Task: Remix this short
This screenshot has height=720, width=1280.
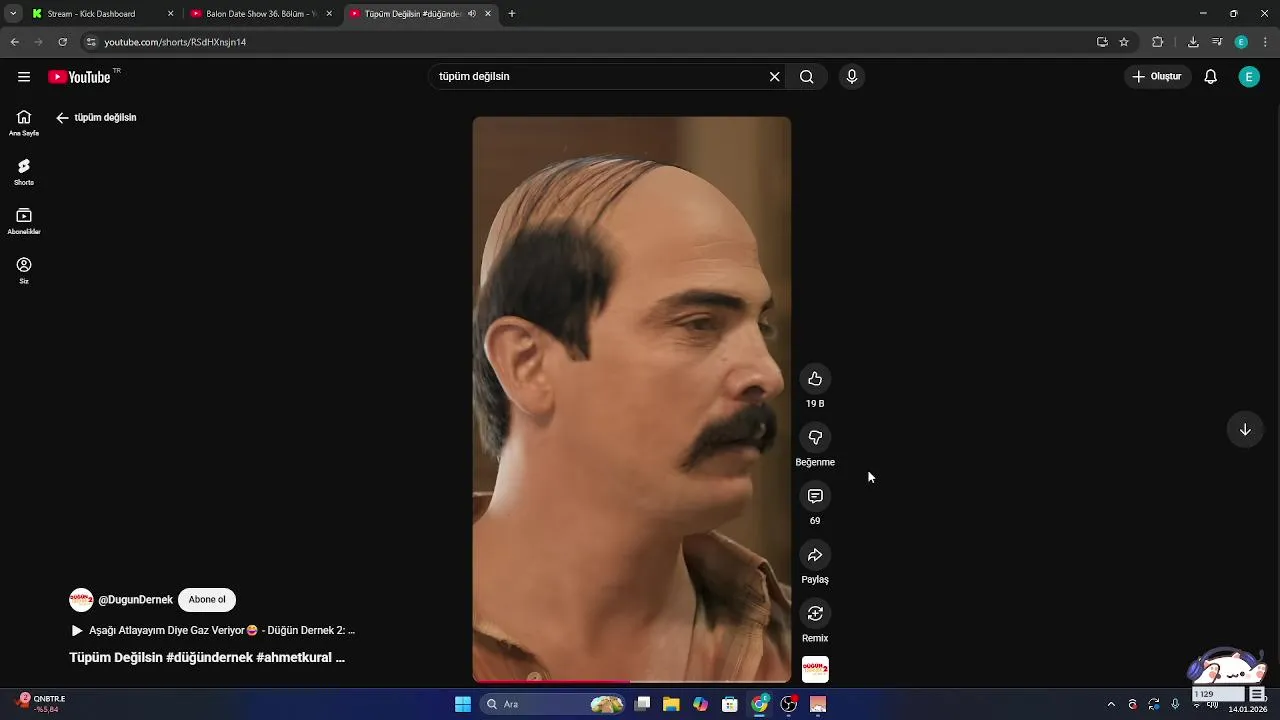Action: pyautogui.click(x=815, y=613)
